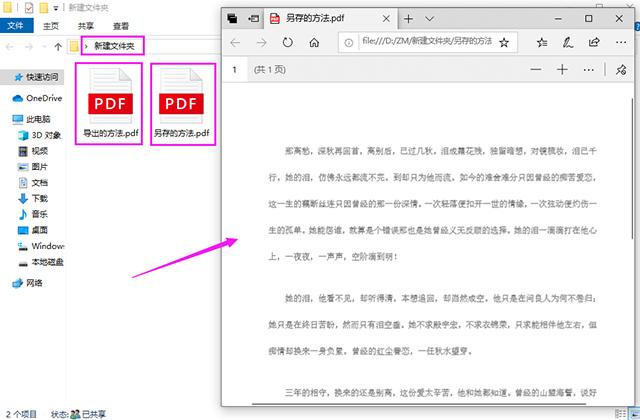Screen dimensions: 640x420
Task: Select 此电脑 in the navigation pane
Action: click(x=32, y=119)
